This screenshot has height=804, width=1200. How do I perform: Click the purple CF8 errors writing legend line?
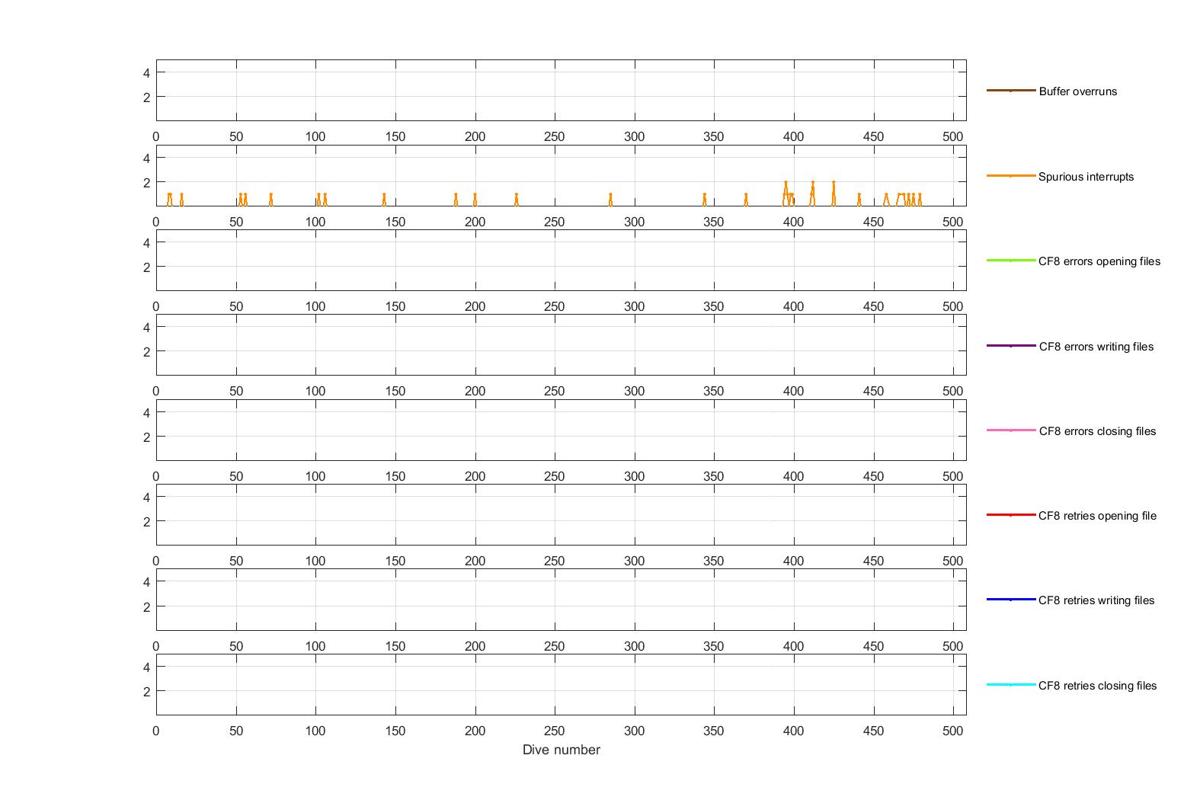(1010, 346)
